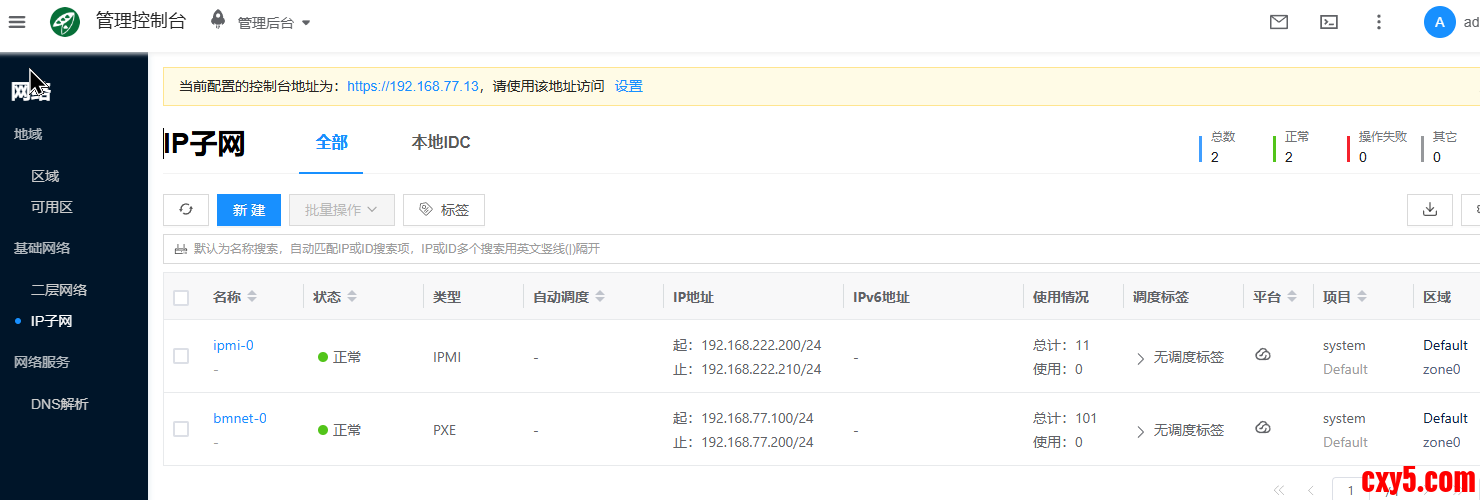The image size is (1480, 500).
Task: Sort by 自动调度 column sort arrows
Action: [x=600, y=297]
